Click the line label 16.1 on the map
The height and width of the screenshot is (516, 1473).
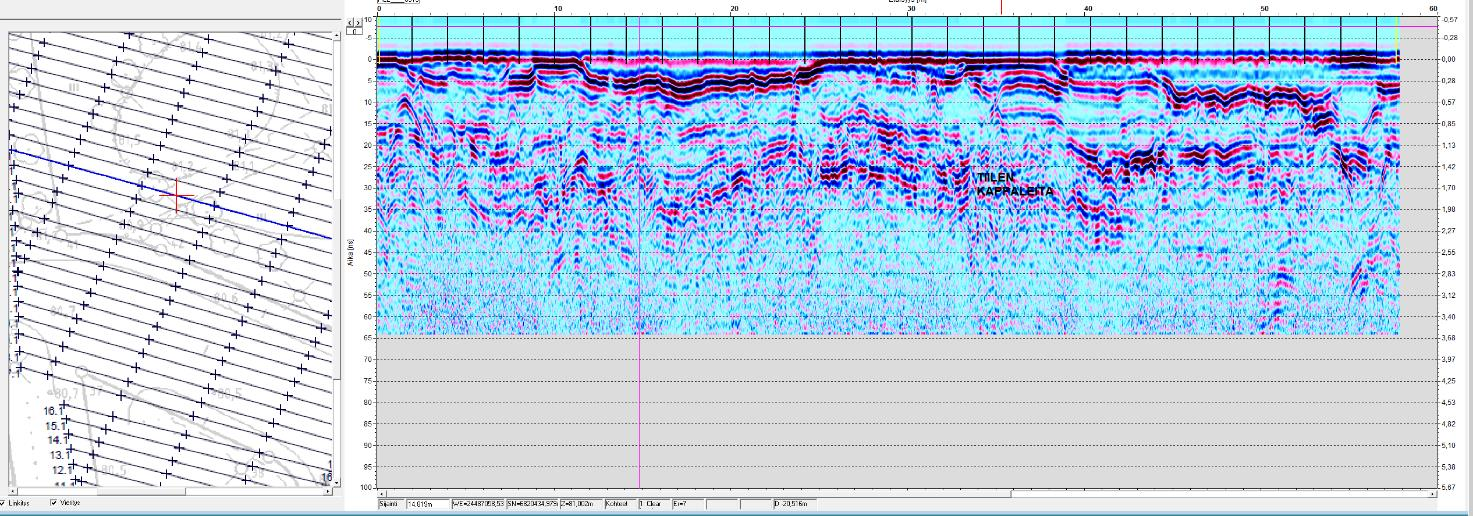(x=54, y=411)
